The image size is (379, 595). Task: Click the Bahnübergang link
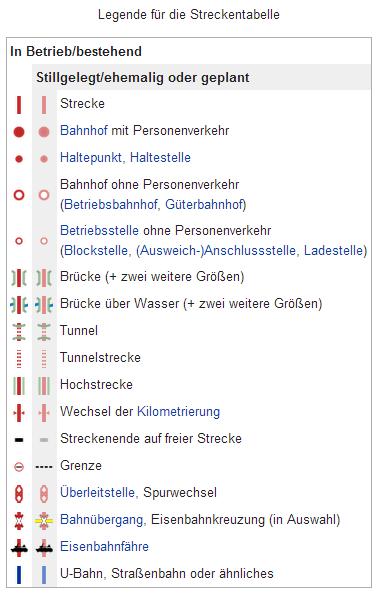click(x=102, y=519)
